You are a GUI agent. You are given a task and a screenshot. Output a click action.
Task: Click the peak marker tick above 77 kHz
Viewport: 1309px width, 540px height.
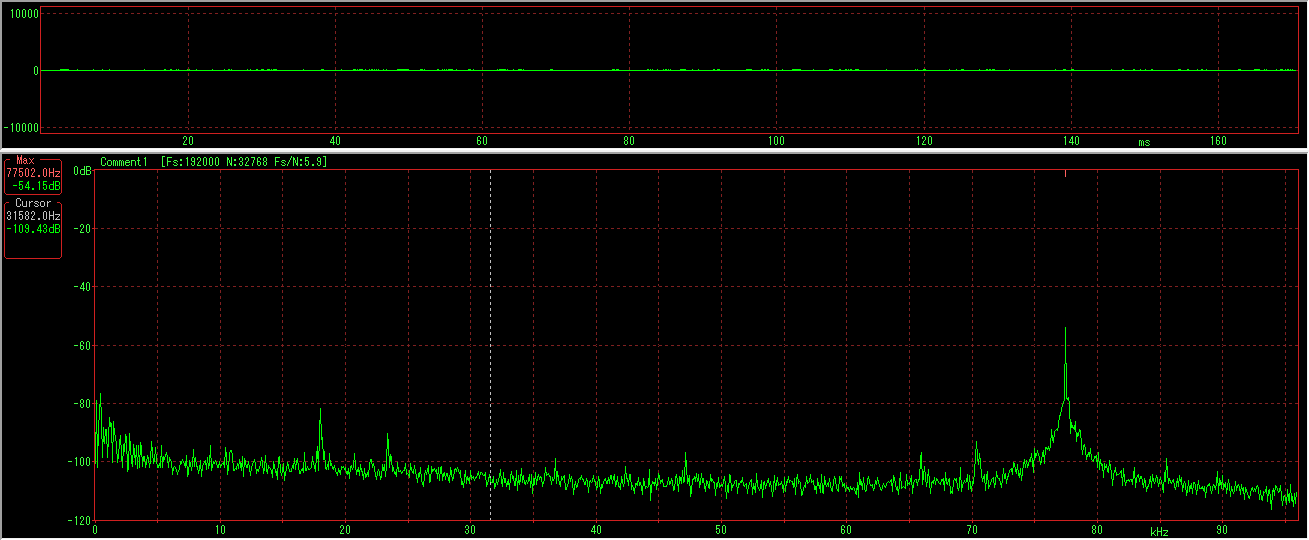tap(1065, 174)
